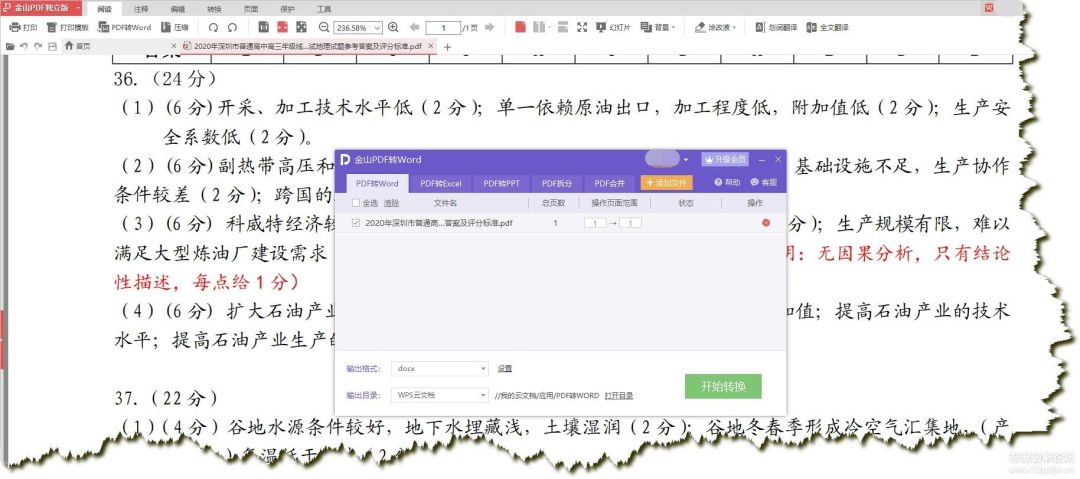The image size is (1080, 479).
Task: Select the fit-page view icon
Action: [x=301, y=28]
